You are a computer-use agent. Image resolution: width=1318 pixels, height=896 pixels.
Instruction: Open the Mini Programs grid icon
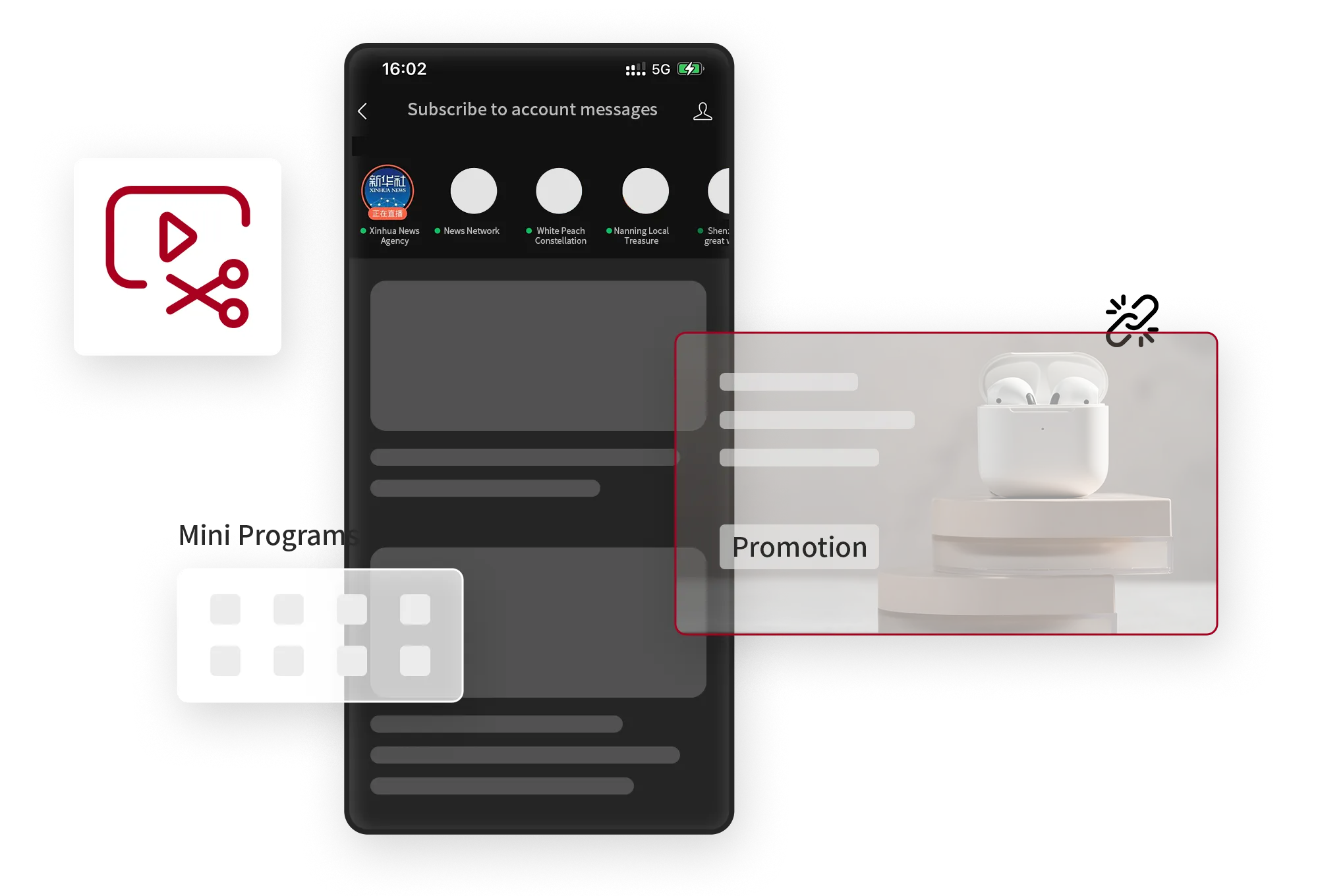coord(320,635)
